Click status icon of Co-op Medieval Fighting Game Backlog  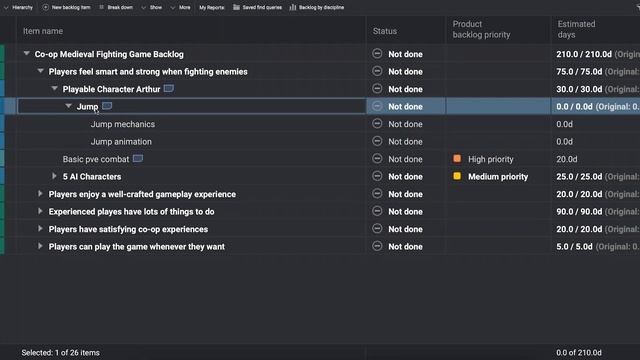[377, 53]
